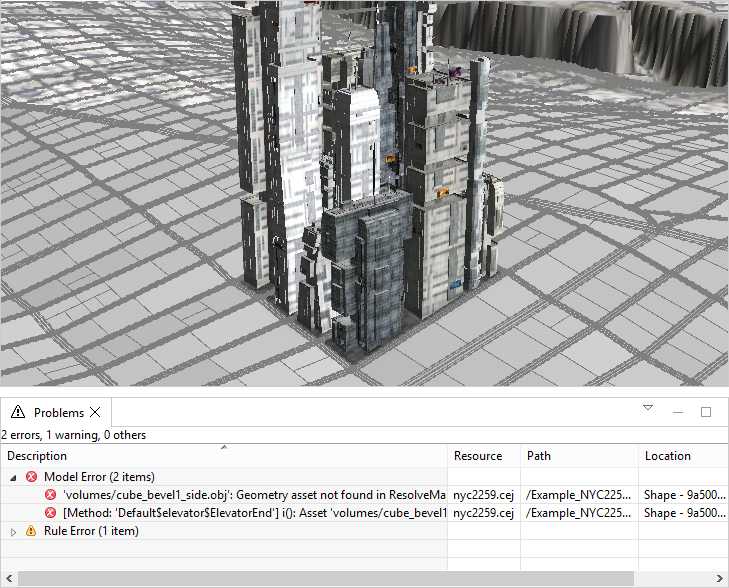Viewport: 729px width, 588px height.
Task: Minimize the Problems panel
Action: pyautogui.click(x=678, y=412)
